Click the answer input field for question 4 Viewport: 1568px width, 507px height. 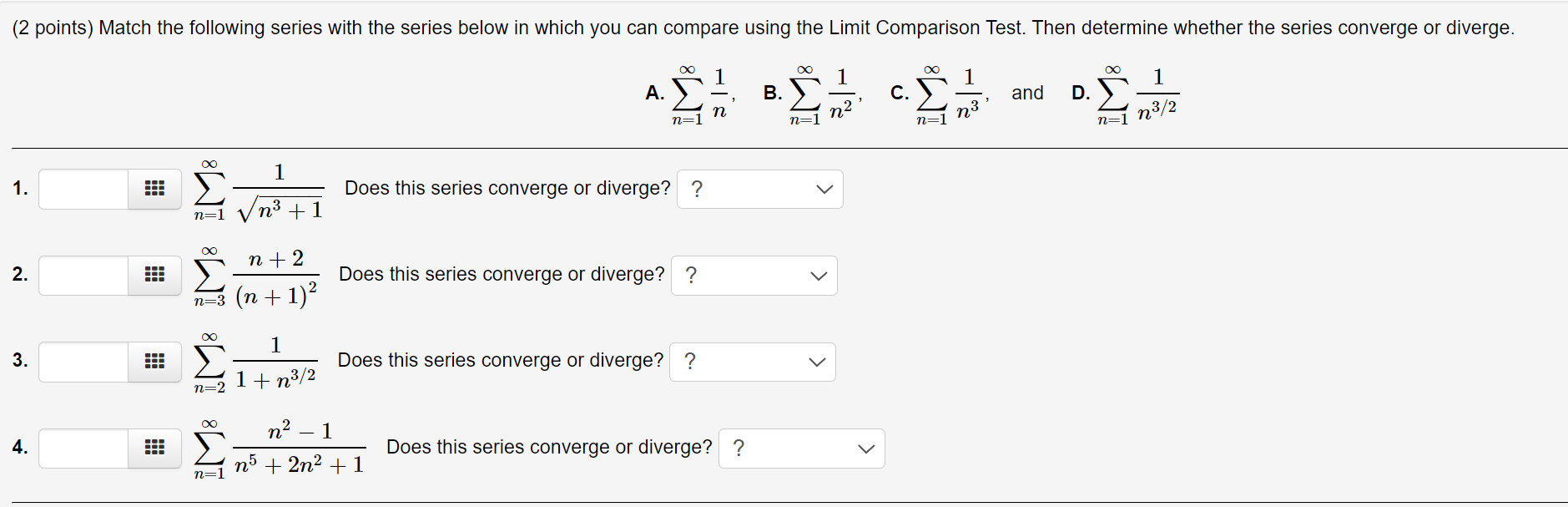click(x=83, y=448)
